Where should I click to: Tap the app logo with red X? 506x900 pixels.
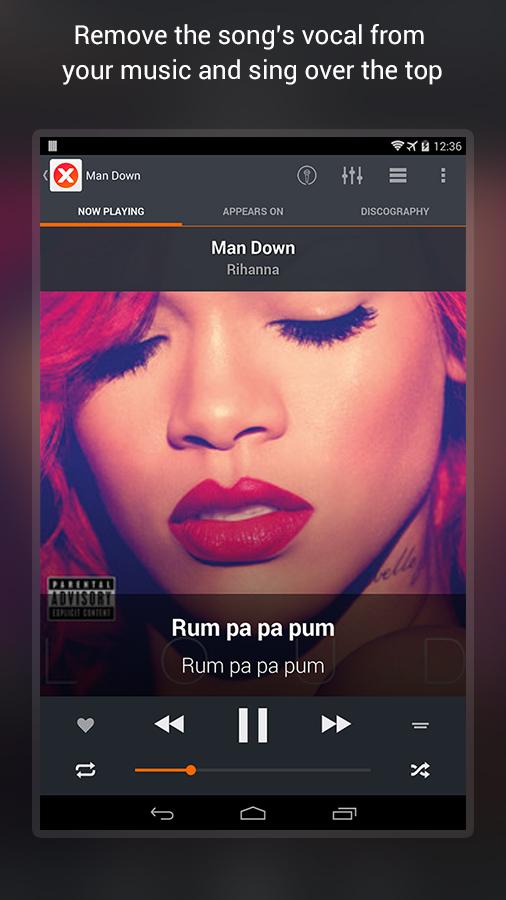pyautogui.click(x=66, y=175)
